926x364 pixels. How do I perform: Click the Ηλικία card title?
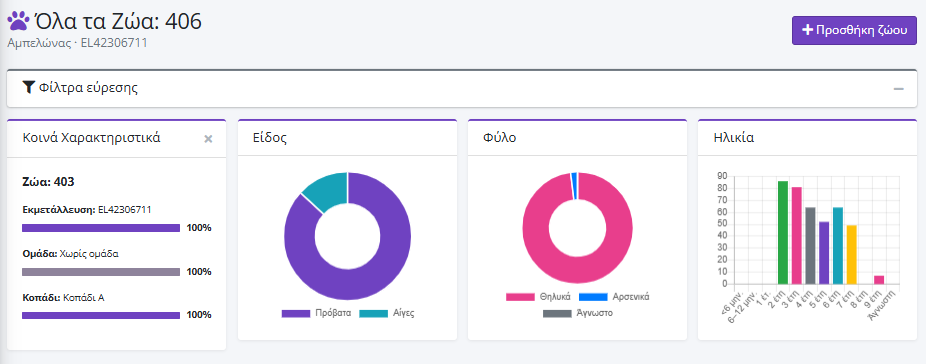[x=733, y=138]
